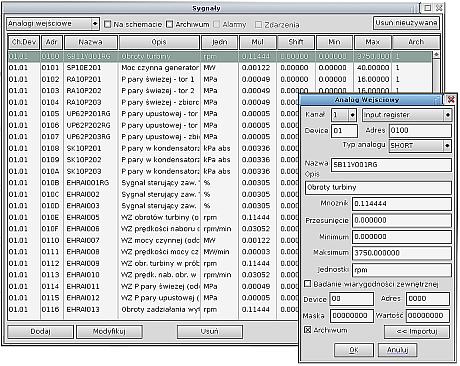This screenshot has height=366, width=460.
Task: Click the << Importuj button
Action: pyautogui.click(x=417, y=332)
